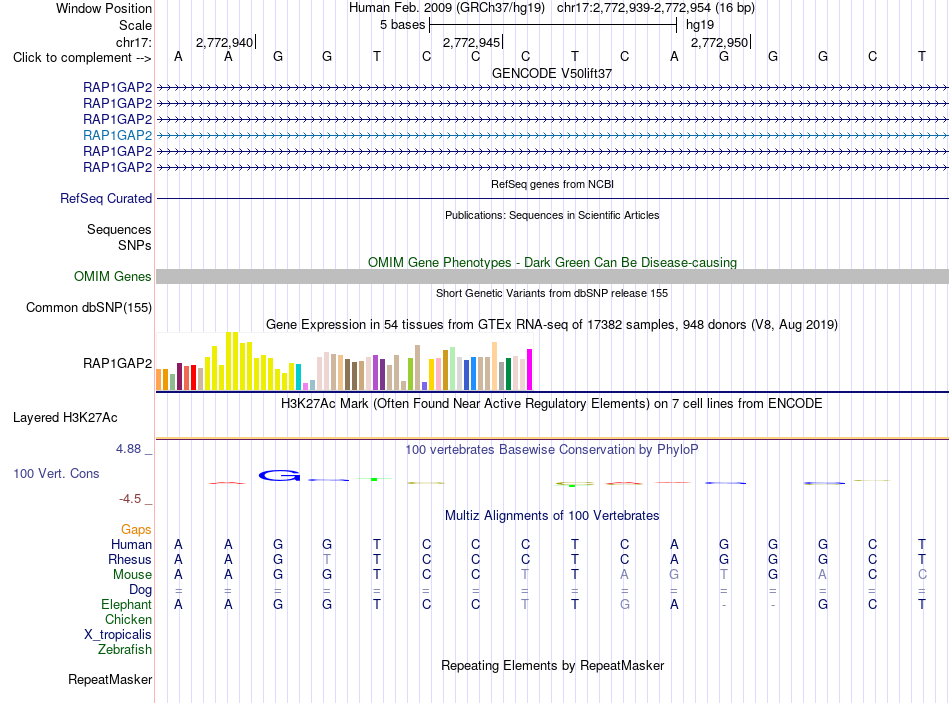950x703 pixels.
Task: Click the gray OMIM Genes bar
Action: click(x=552, y=276)
